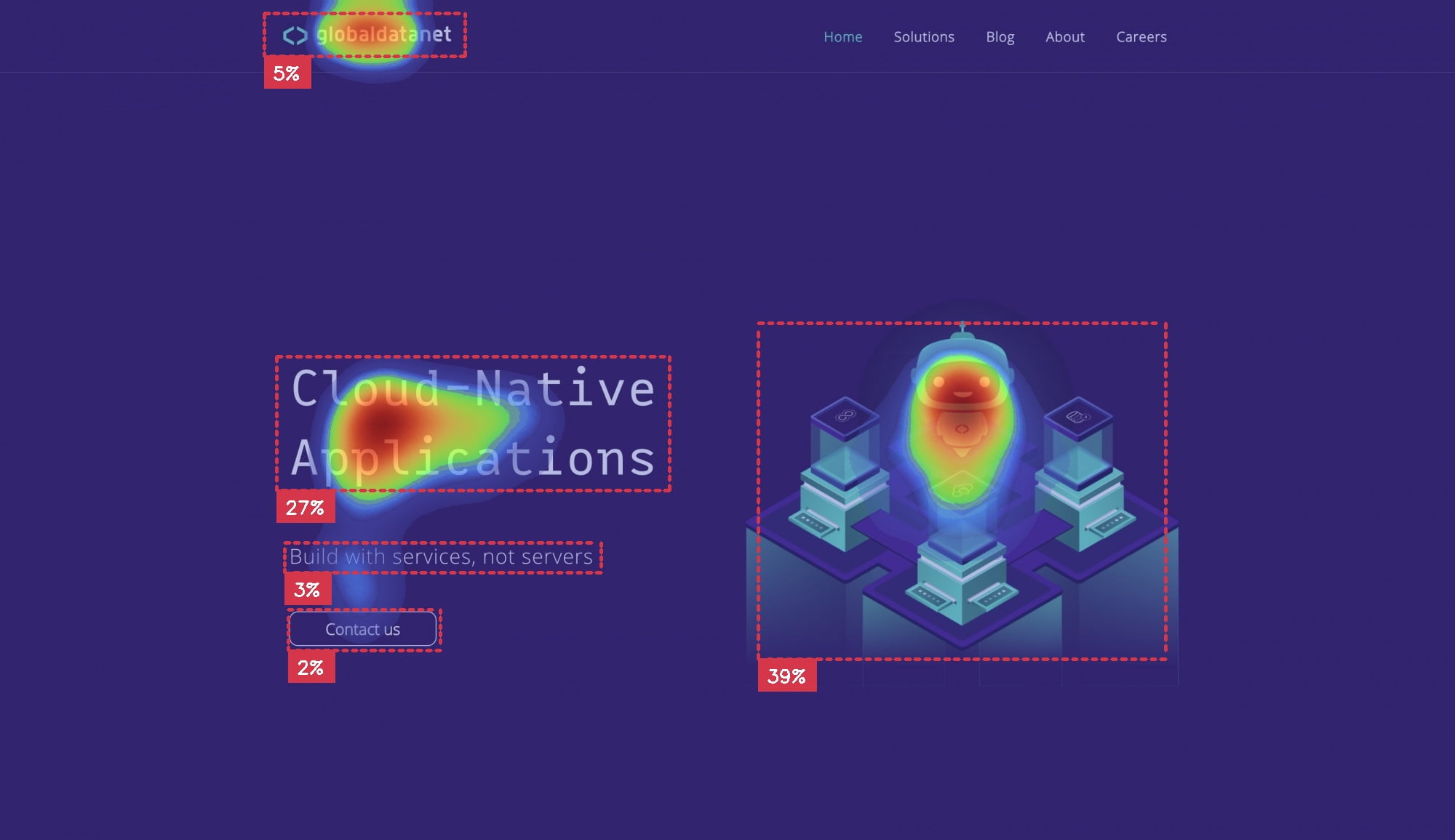Click the globaldatanet logo
Image resolution: width=1455 pixels, height=840 pixels.
(x=367, y=35)
